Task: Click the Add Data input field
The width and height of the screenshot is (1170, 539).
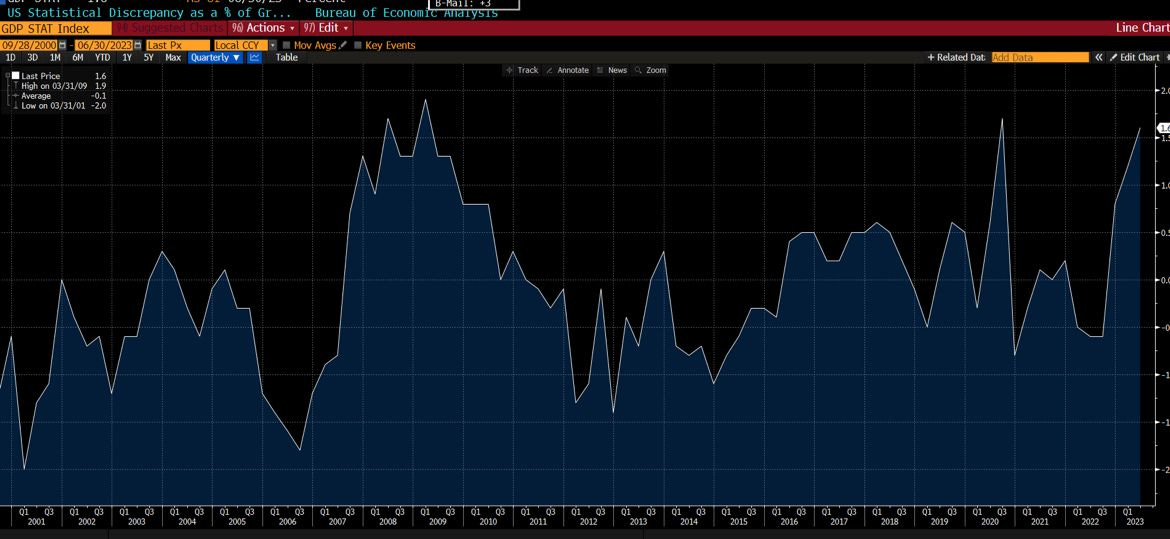Action: [1040, 57]
